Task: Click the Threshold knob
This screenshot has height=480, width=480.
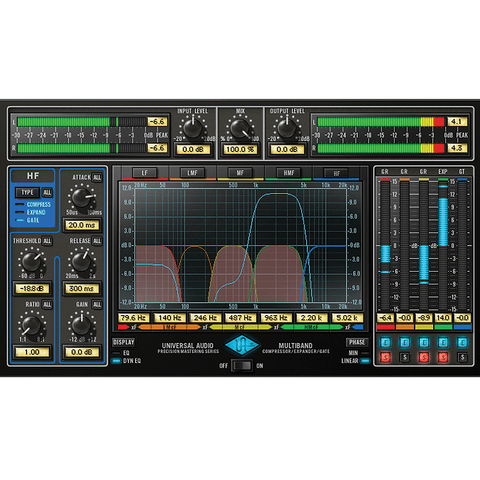Action: click(31, 261)
